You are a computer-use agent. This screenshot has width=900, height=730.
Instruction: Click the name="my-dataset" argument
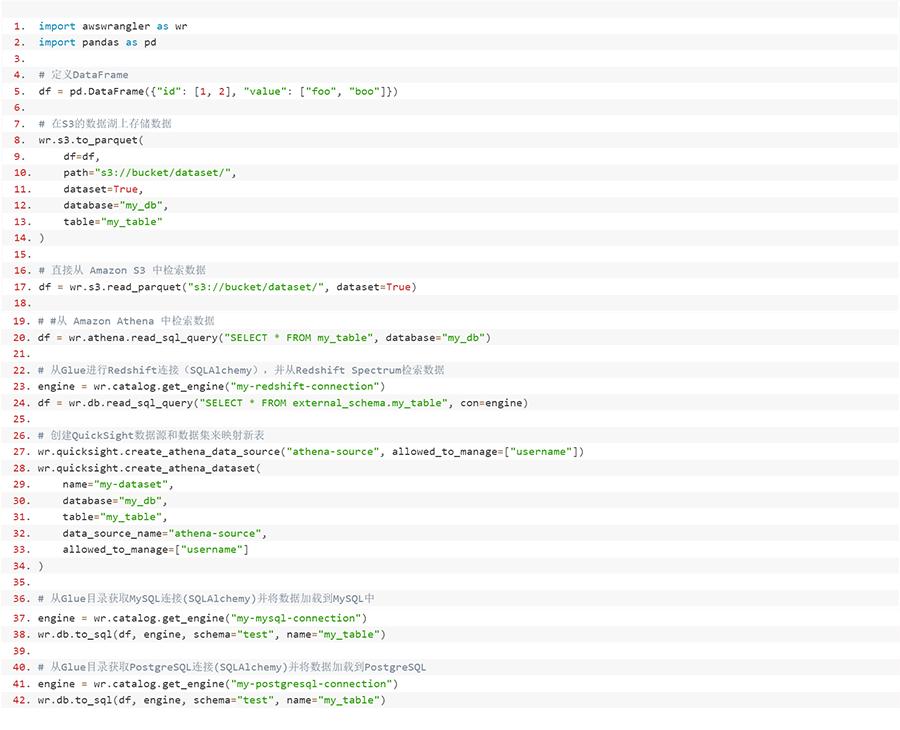[x=118, y=484]
